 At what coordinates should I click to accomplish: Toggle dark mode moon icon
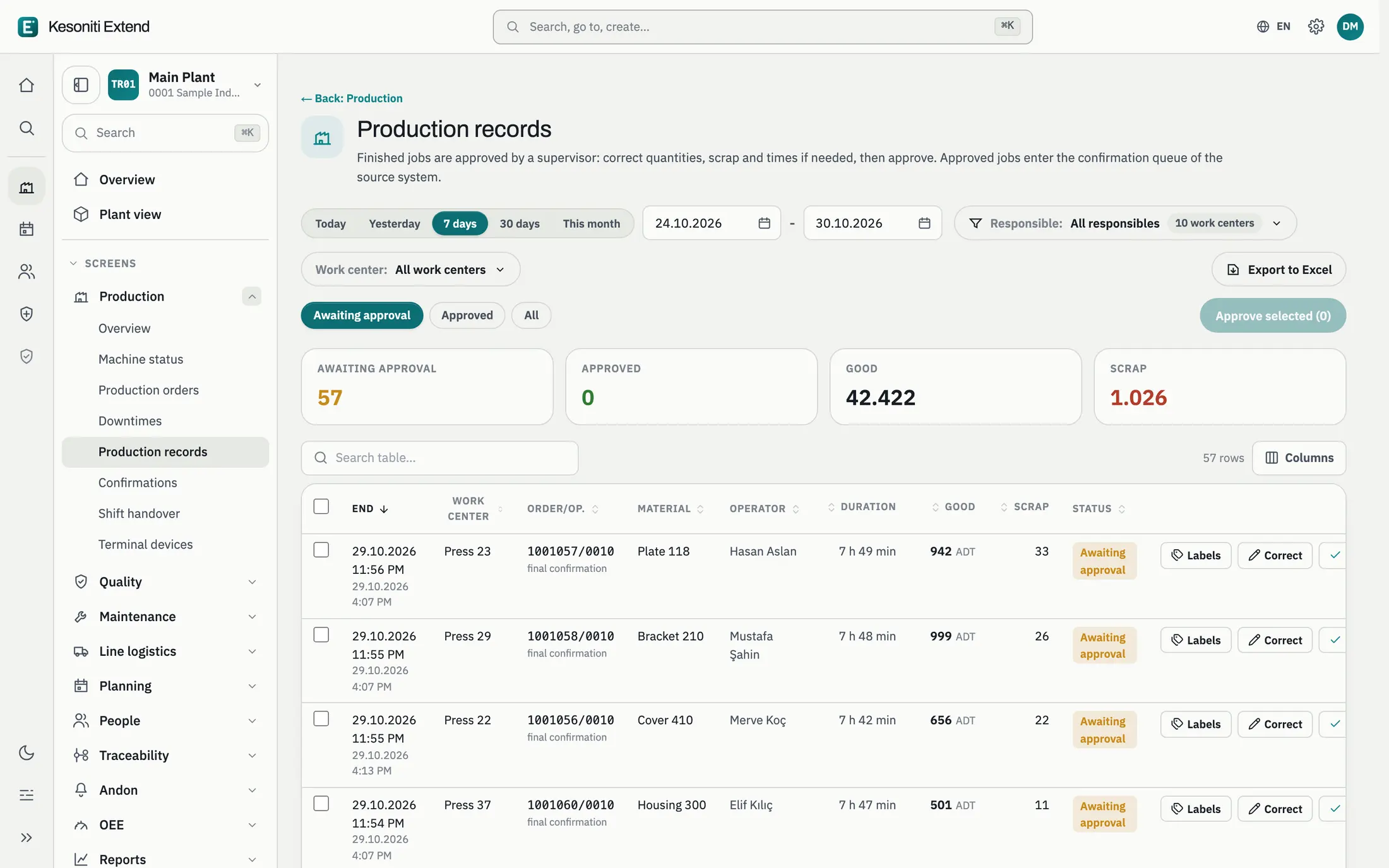coord(27,752)
